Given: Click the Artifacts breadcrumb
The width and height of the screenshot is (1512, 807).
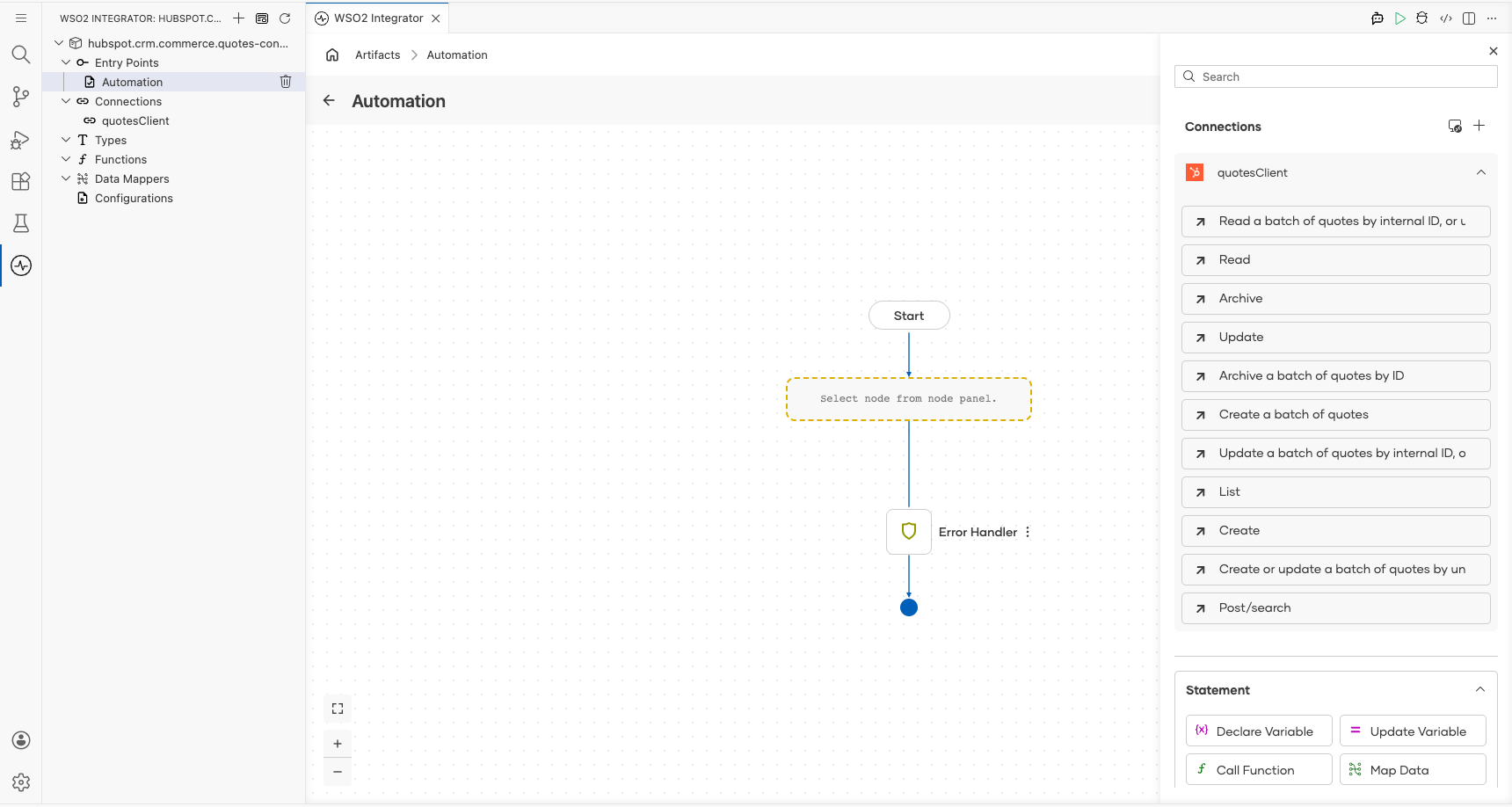Looking at the screenshot, I should click(378, 55).
